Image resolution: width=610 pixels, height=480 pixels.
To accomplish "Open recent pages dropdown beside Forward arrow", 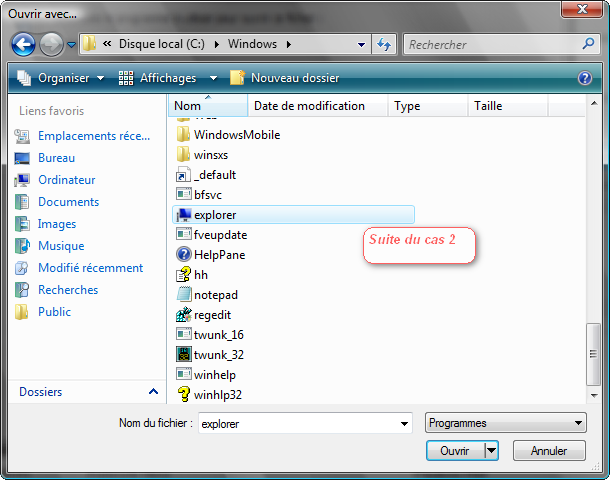I will point(71,45).
